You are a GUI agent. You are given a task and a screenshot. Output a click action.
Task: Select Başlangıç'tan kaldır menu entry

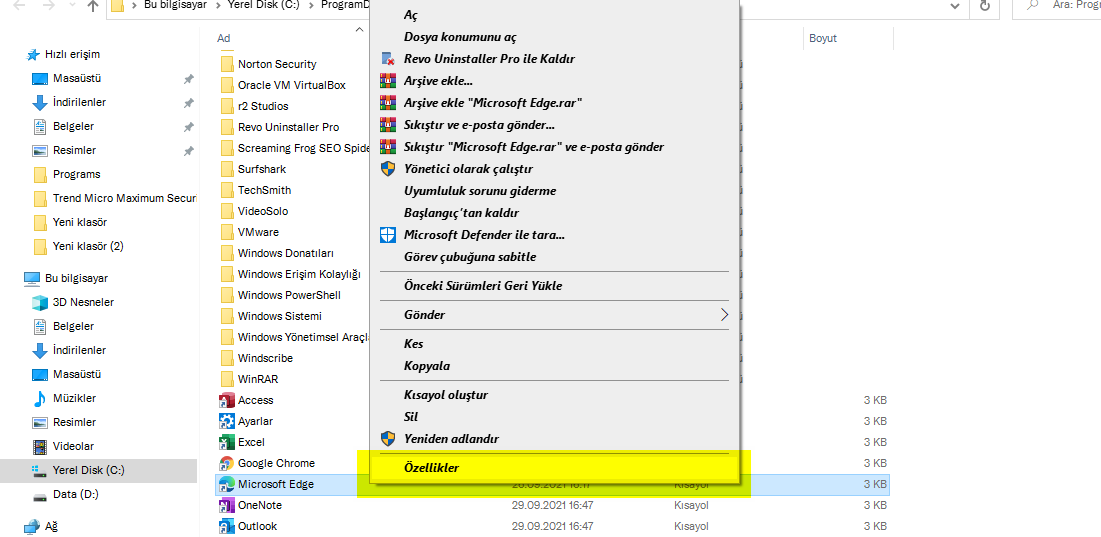pyautogui.click(x=461, y=213)
